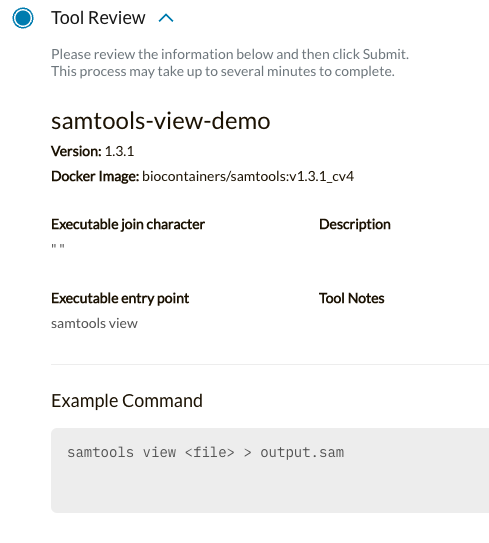Viewport: 489px width, 543px height.
Task: Click the Executable join character label
Action: [x=128, y=224]
